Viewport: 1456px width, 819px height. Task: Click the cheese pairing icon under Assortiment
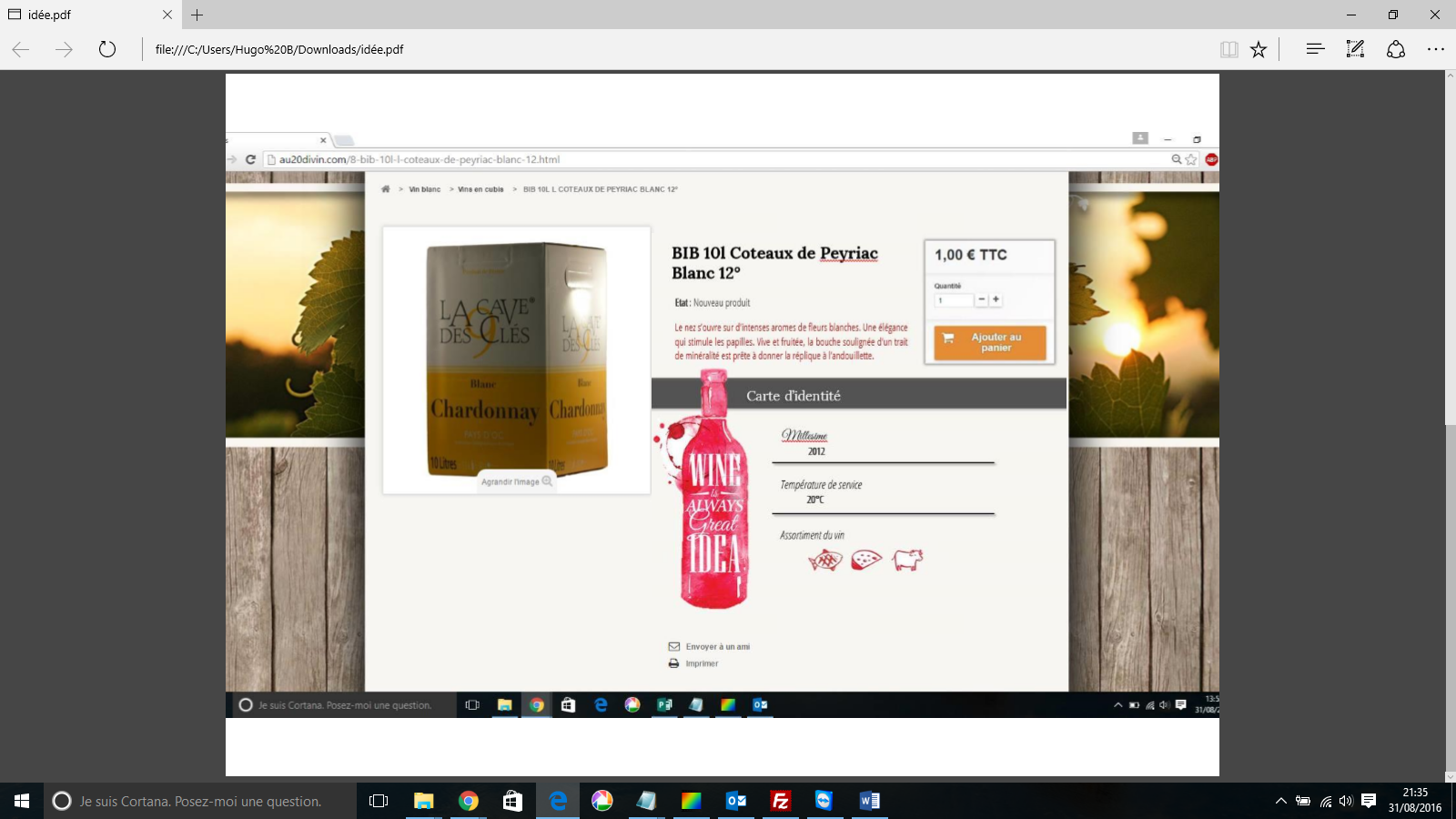pyautogui.click(x=866, y=560)
